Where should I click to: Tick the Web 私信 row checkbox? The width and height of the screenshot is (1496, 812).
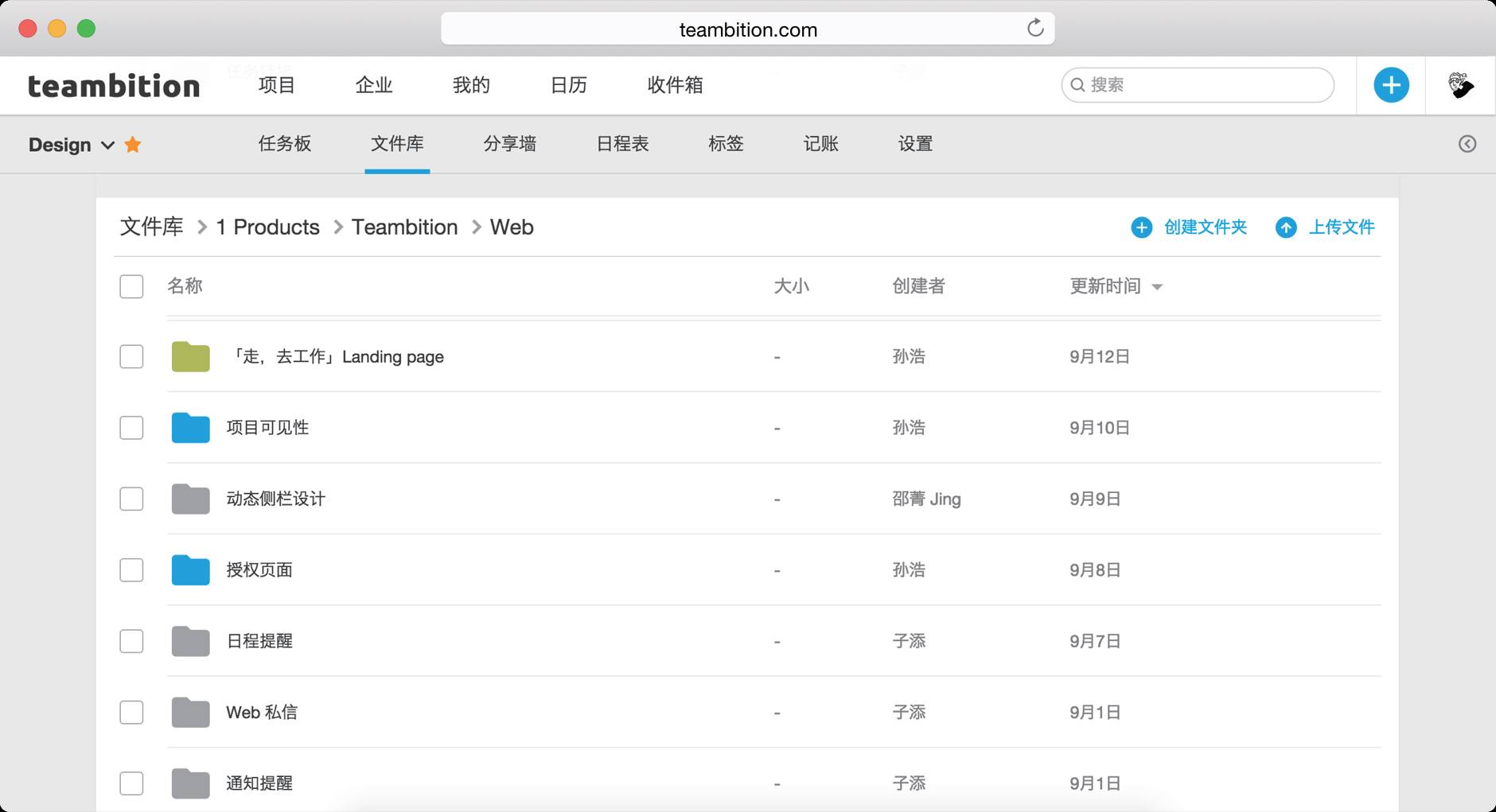pyautogui.click(x=131, y=713)
